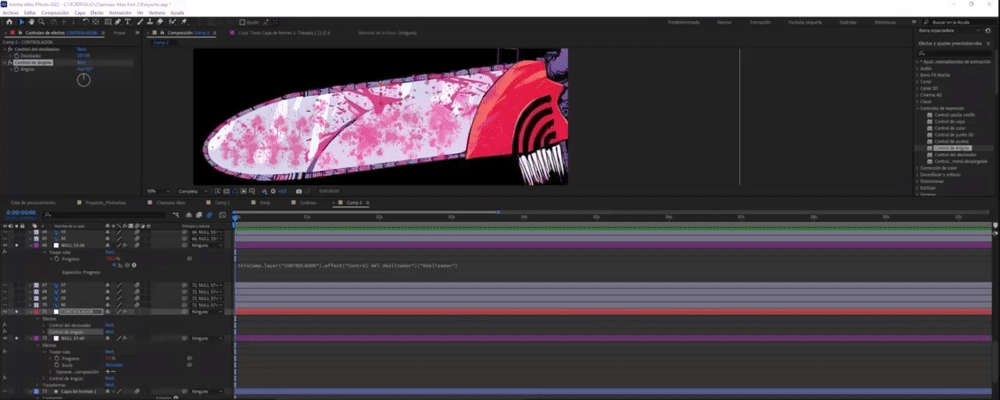Click the Home icon in the toolbar
This screenshot has height=400, width=1000.
click(x=9, y=22)
